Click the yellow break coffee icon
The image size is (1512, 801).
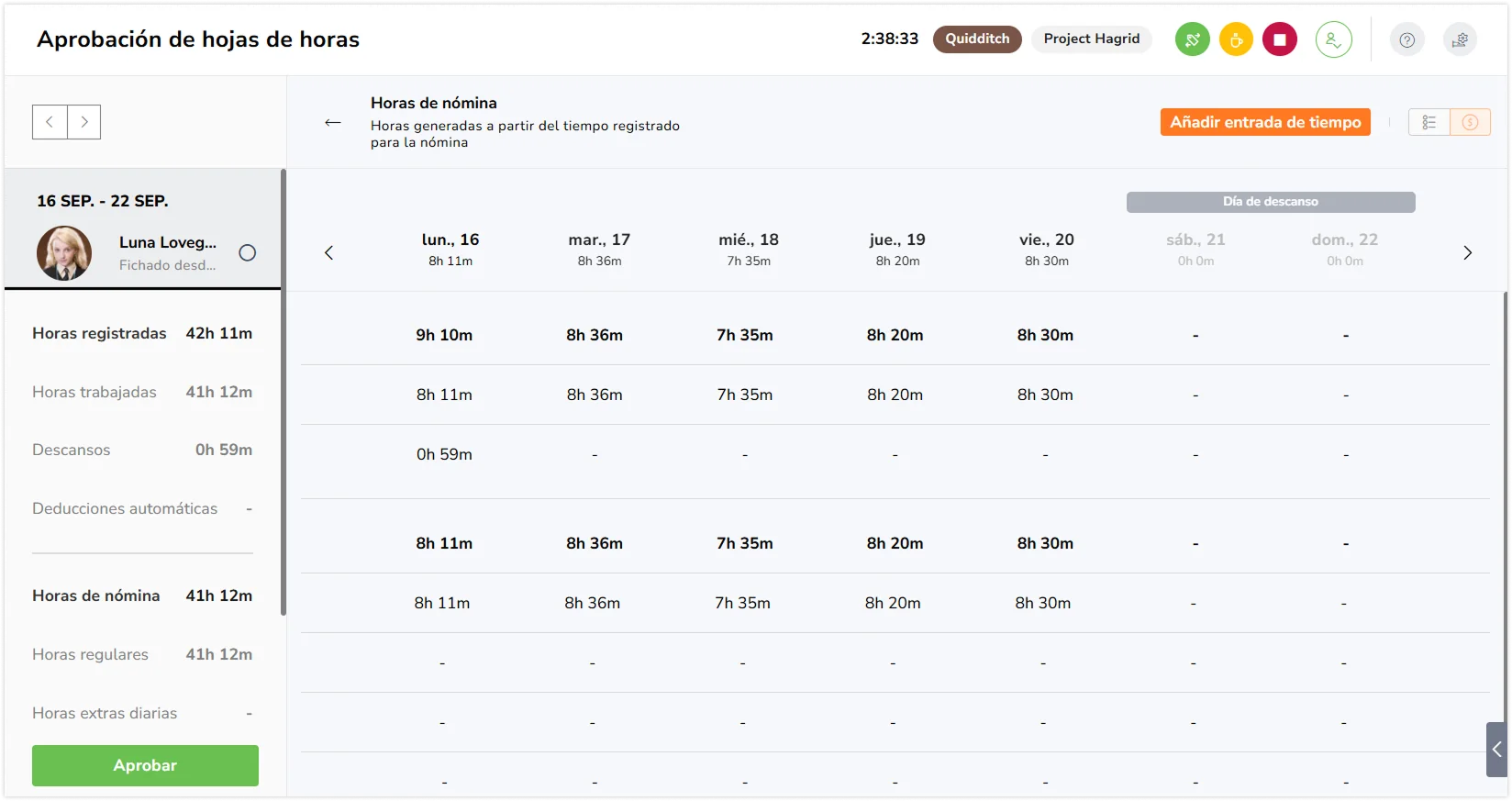(x=1236, y=39)
